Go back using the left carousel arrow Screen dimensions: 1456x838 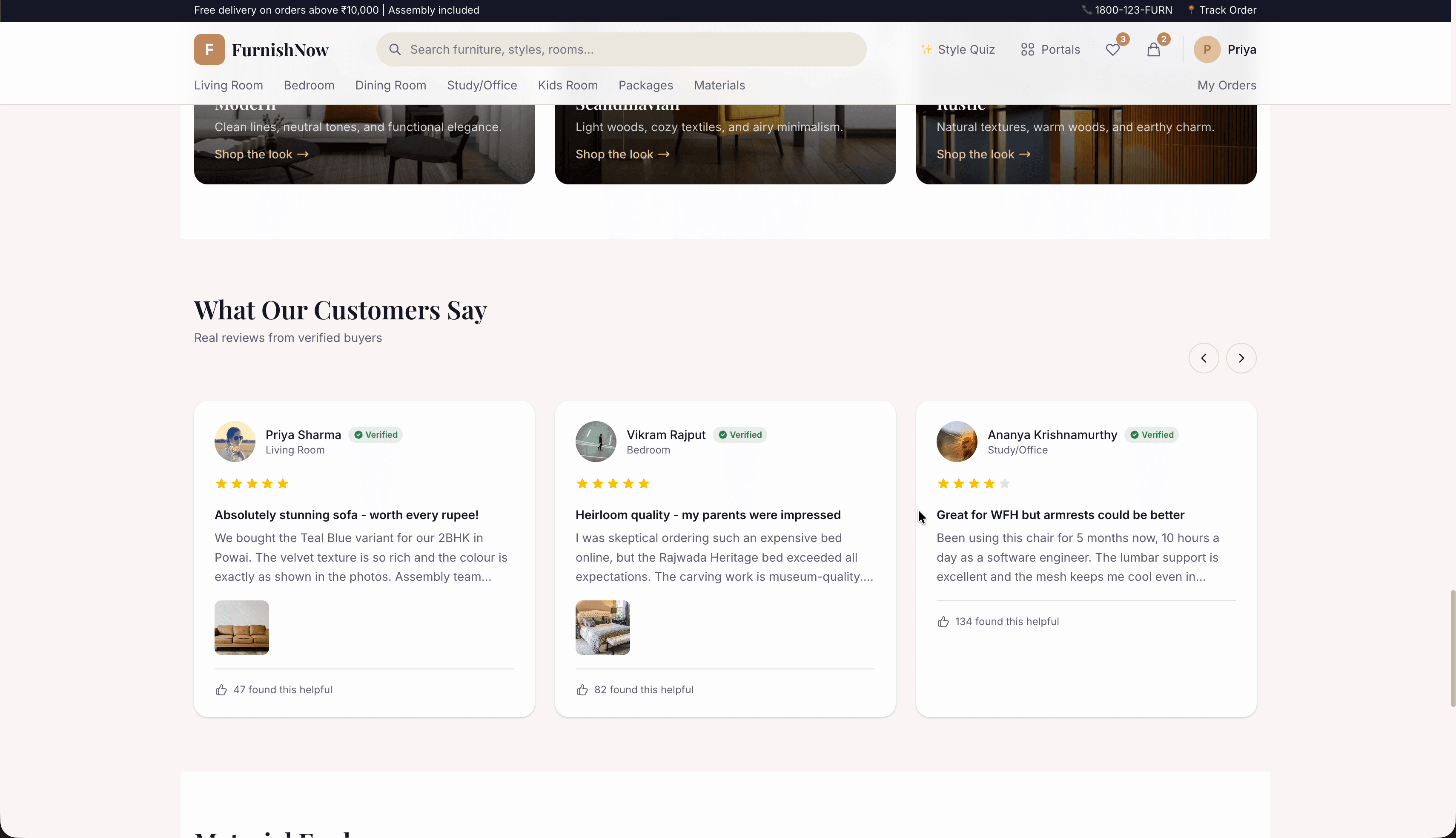1204,358
